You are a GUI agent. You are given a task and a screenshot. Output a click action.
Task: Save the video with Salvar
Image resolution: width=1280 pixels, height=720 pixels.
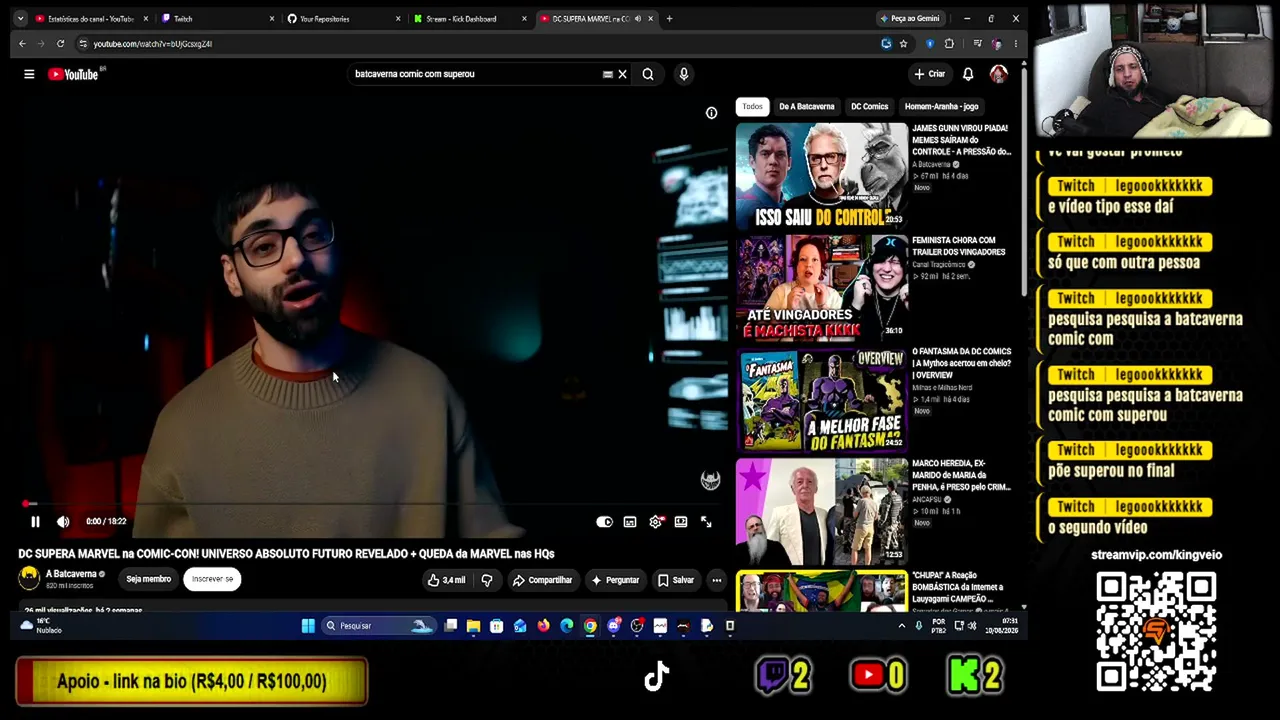[676, 580]
